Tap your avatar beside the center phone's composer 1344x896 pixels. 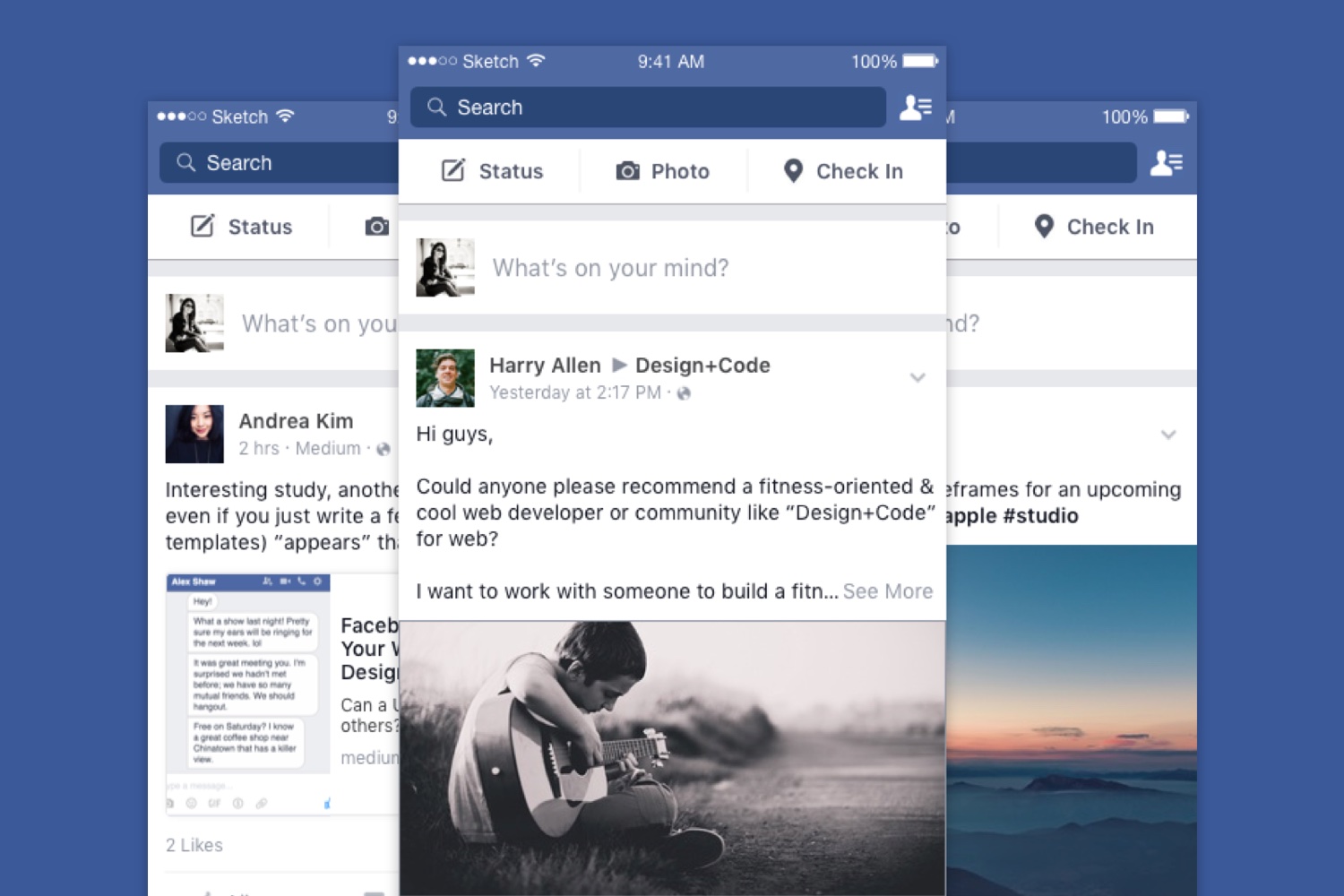point(445,267)
